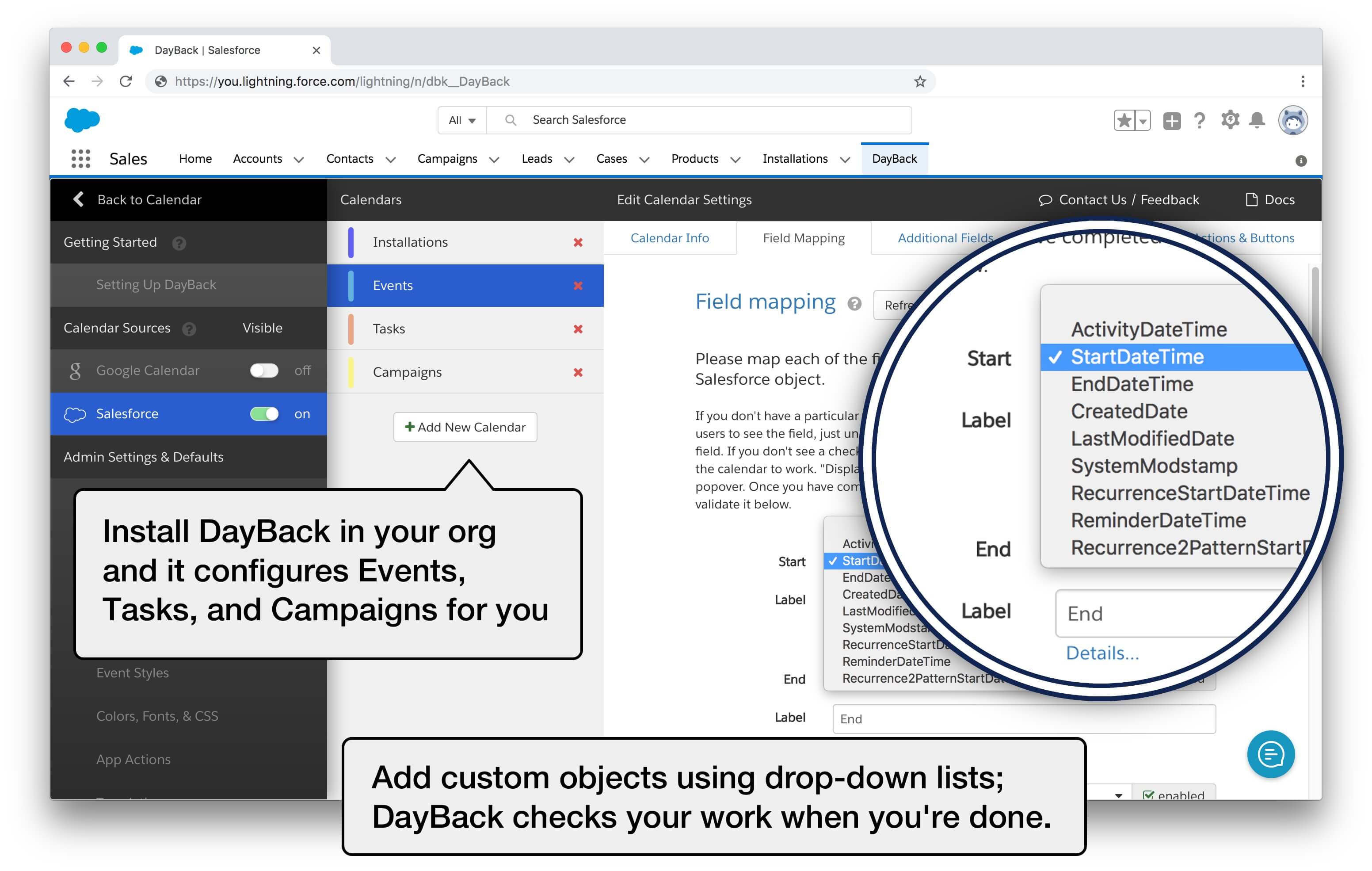The image size is (1372, 871).
Task: Open the All search scope dropdown
Action: [x=462, y=120]
